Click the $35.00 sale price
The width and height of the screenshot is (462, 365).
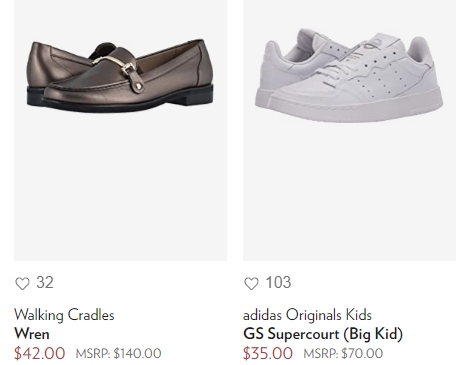(x=268, y=353)
